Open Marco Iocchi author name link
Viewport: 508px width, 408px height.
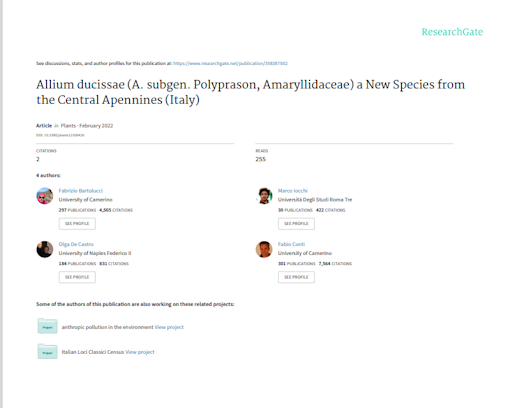[293, 191]
